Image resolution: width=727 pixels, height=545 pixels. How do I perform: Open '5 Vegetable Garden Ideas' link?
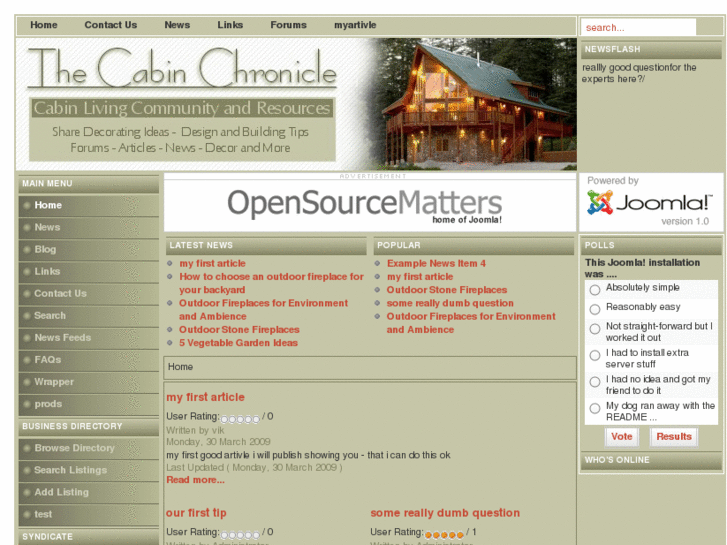[238, 343]
